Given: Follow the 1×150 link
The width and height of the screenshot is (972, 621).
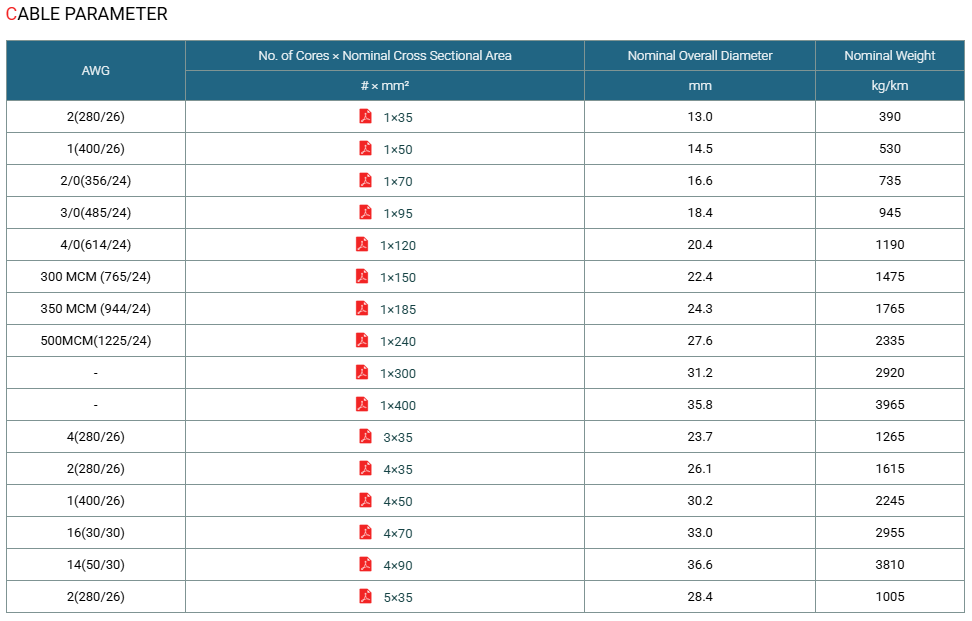Looking at the screenshot, I should [398, 278].
